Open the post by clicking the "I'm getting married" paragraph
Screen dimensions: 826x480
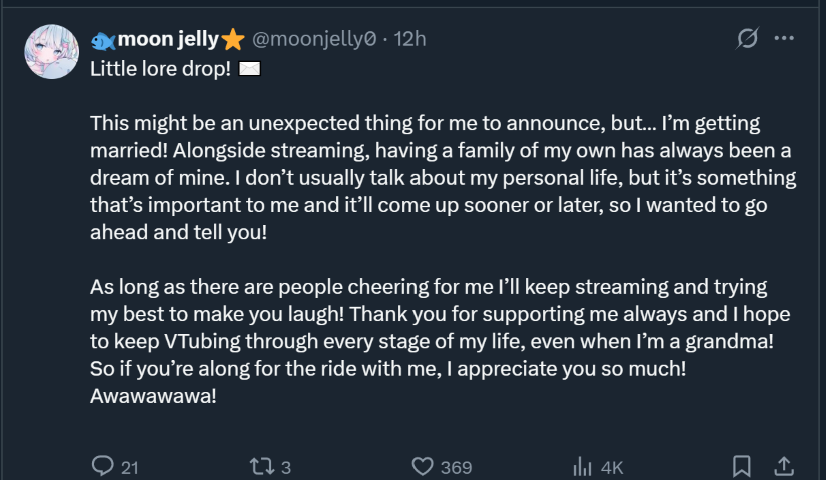pos(440,178)
